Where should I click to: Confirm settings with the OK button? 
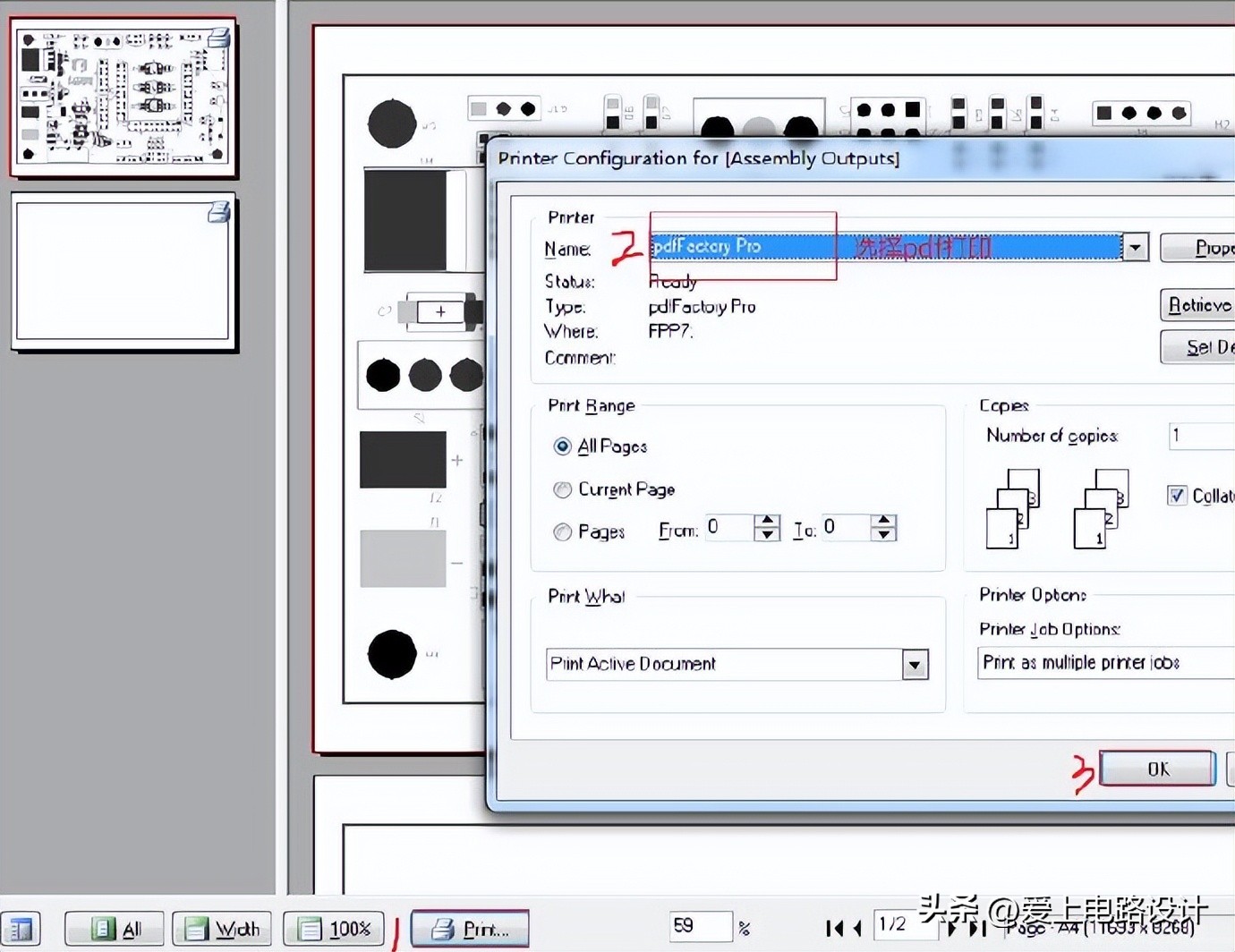click(x=1156, y=768)
